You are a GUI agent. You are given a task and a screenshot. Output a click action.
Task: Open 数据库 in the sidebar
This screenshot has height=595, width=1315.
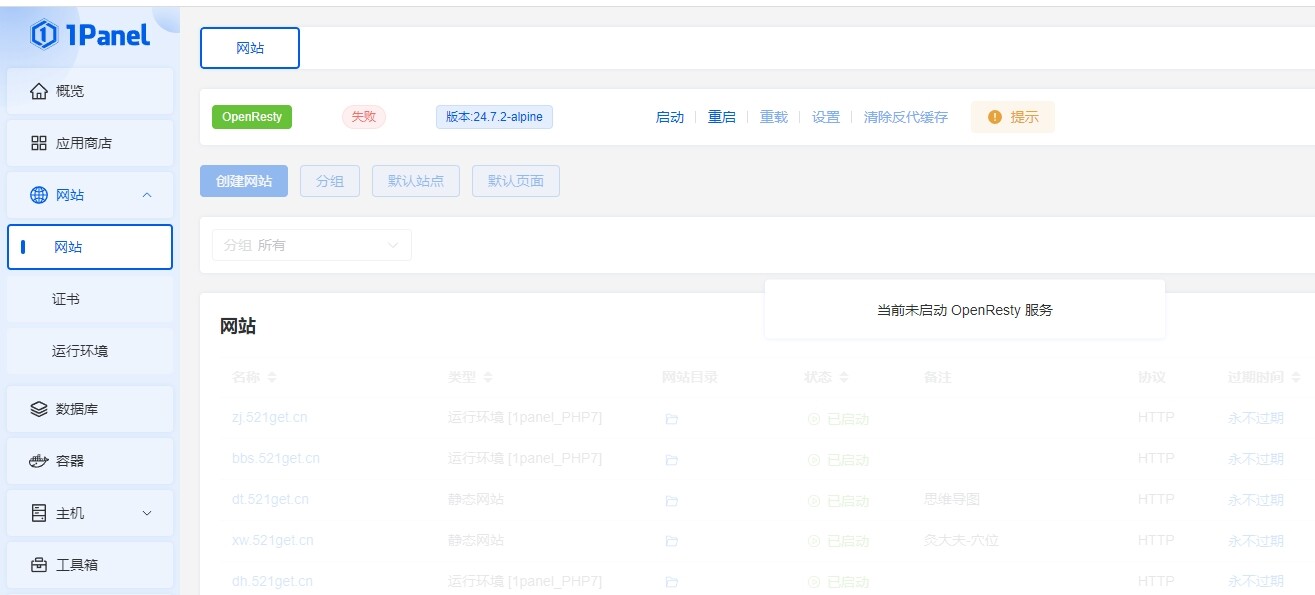pos(90,409)
